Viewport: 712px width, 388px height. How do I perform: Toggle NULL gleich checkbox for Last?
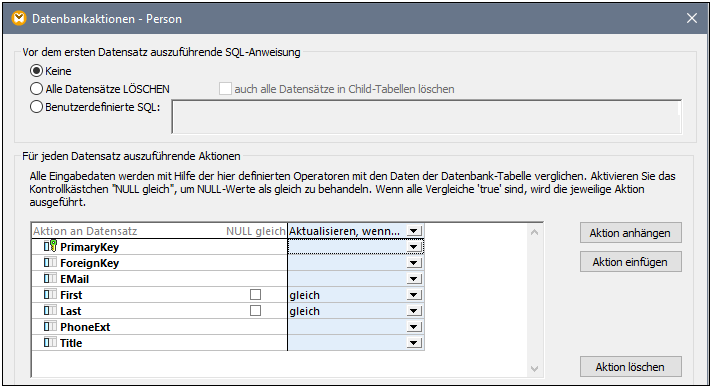pos(256,310)
